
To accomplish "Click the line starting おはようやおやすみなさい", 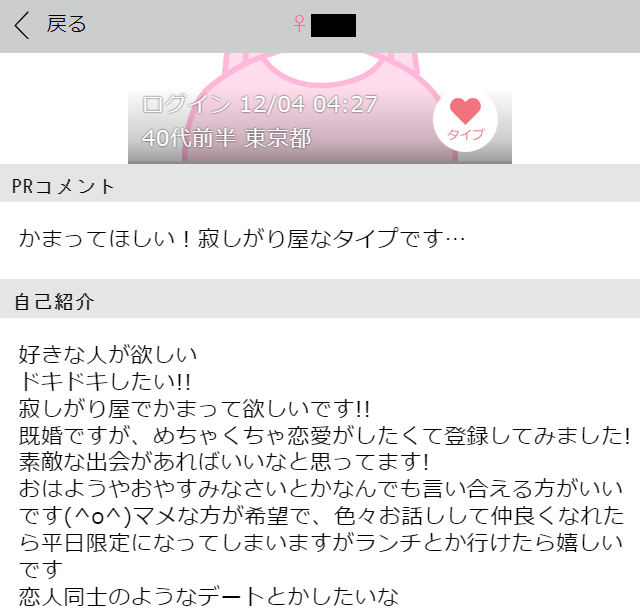I will 321,489.
